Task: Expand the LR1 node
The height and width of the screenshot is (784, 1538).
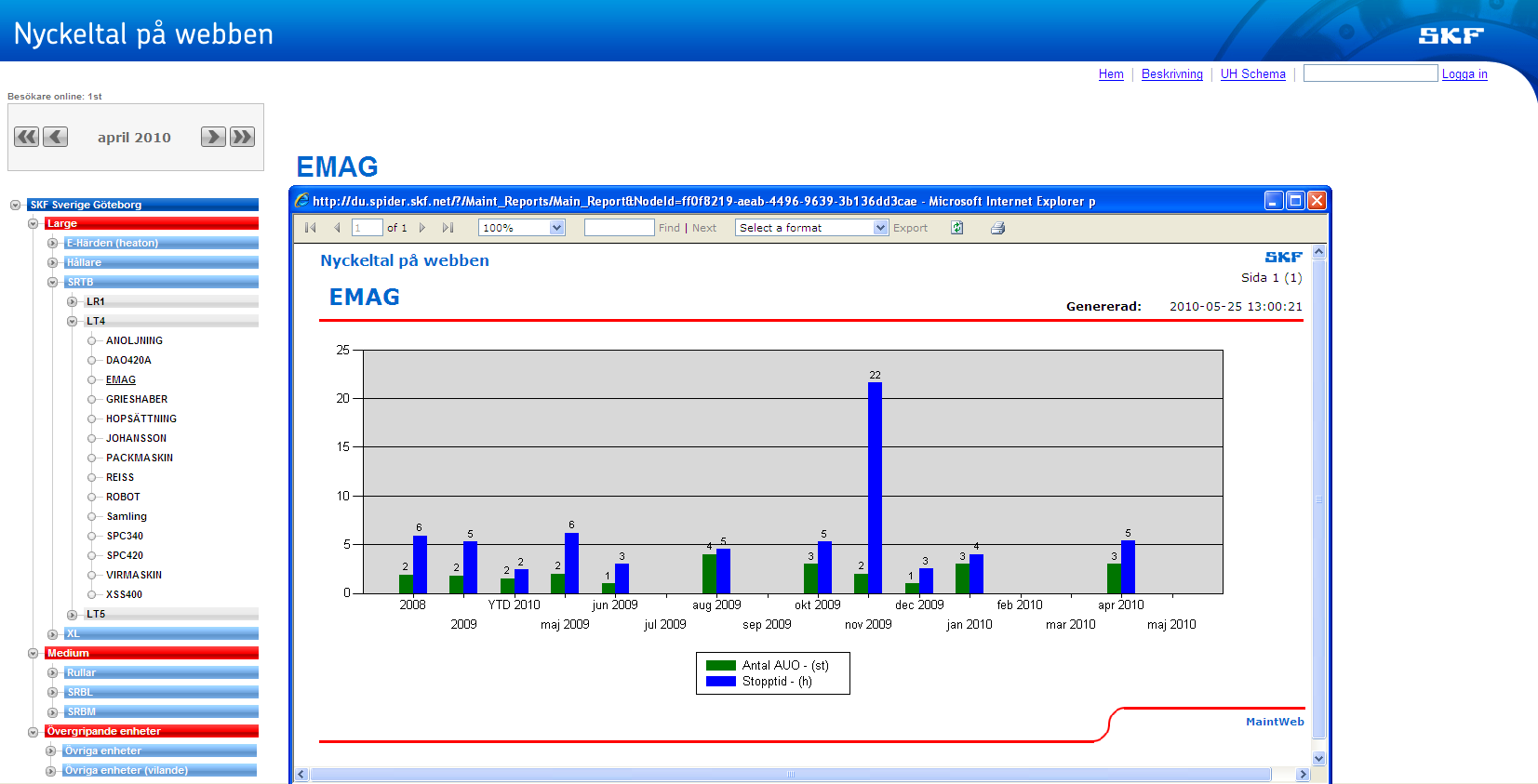Action: point(72,302)
